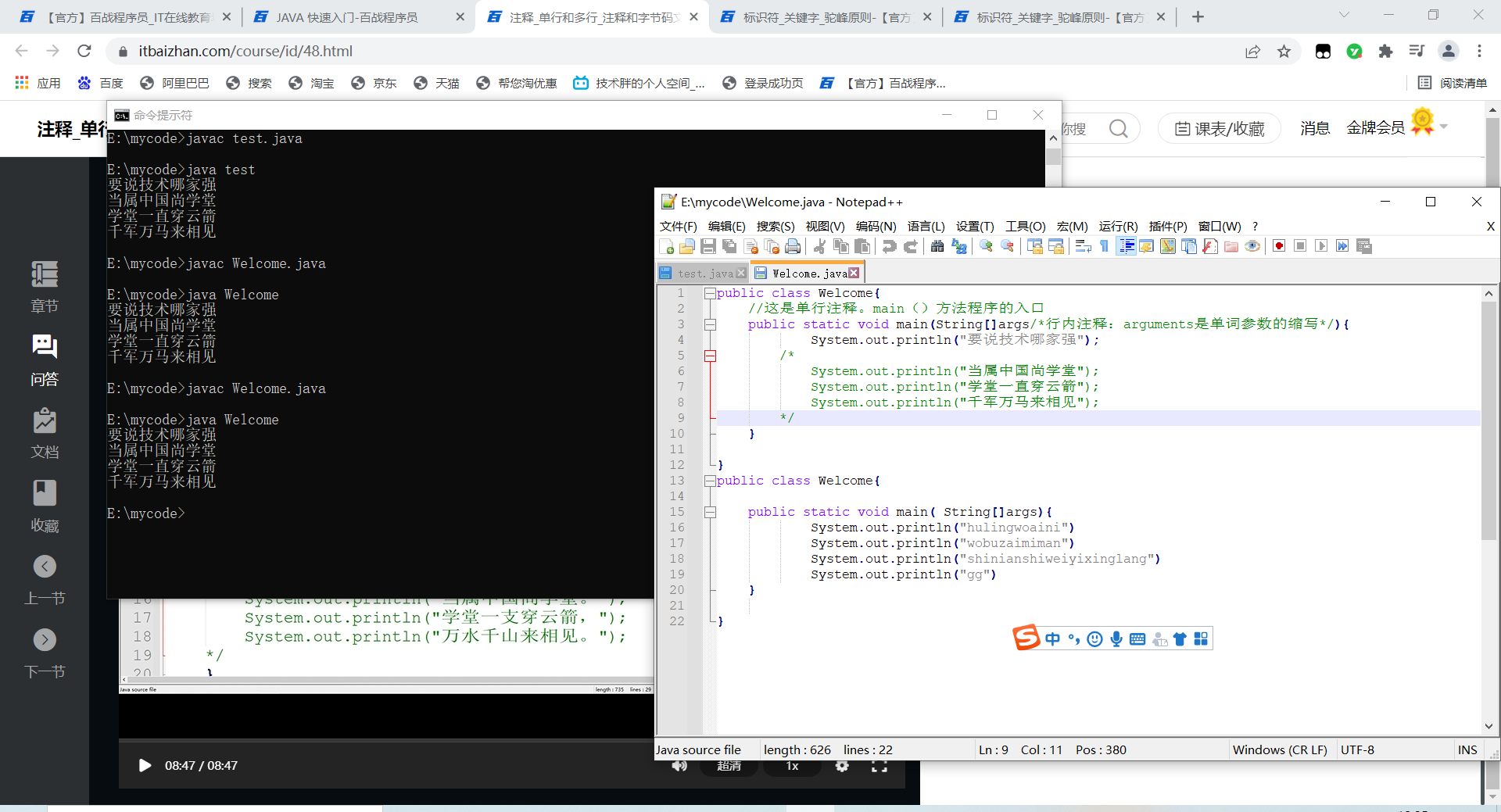The image size is (1501, 812).
Task: Toggle Sogou IME Chinese/English mode
Action: coord(1052,639)
